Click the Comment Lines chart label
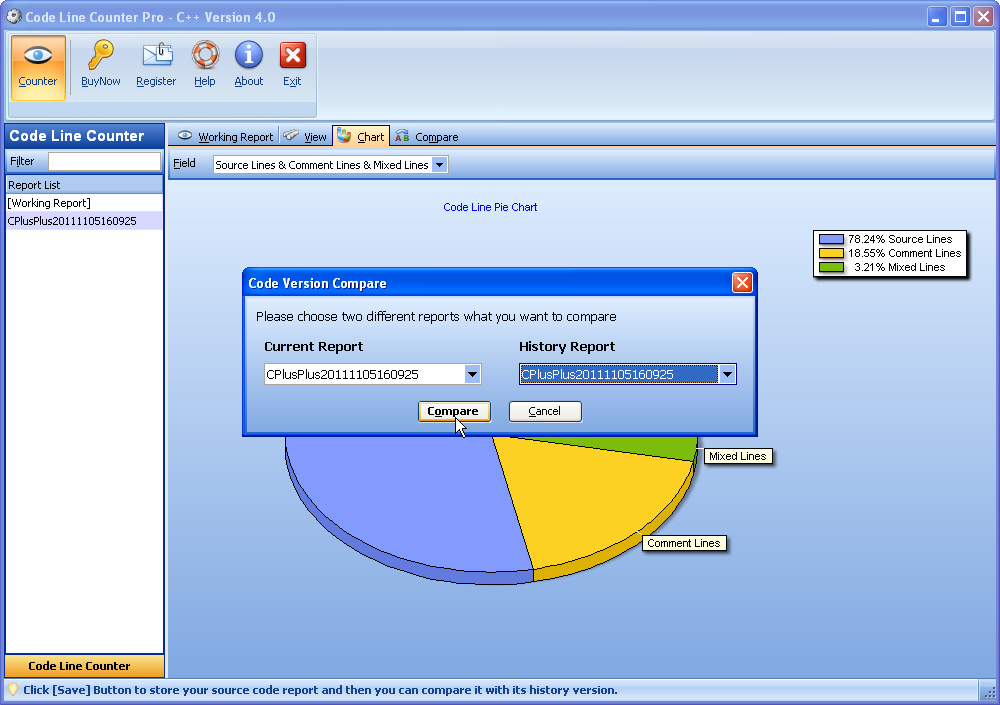1000x705 pixels. click(x=684, y=543)
